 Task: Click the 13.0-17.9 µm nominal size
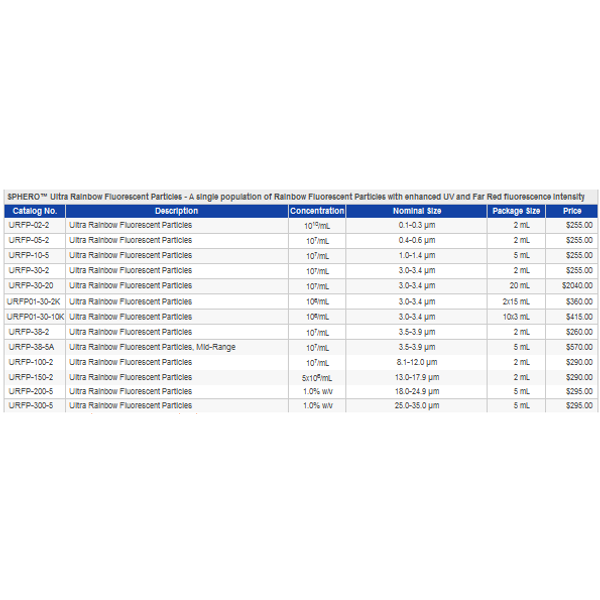pyautogui.click(x=417, y=377)
